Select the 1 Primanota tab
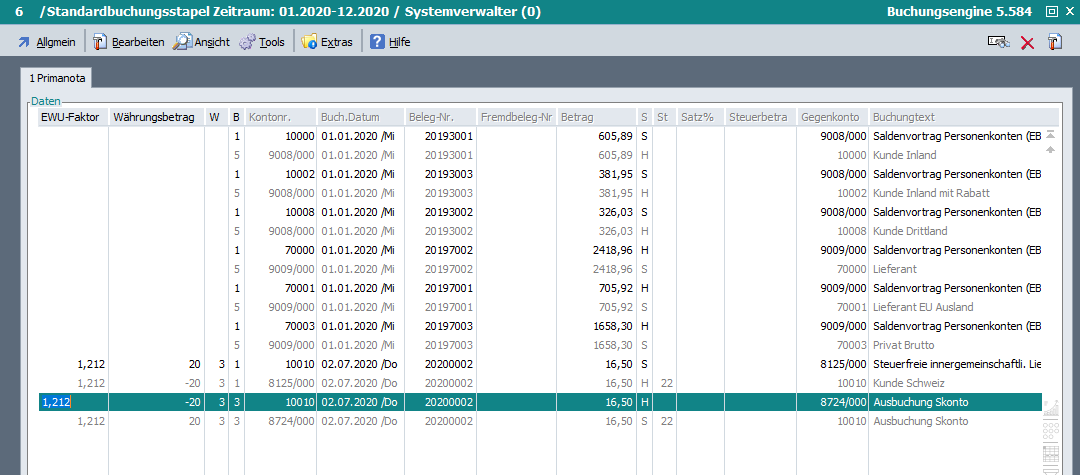The image size is (1080, 475). pos(57,77)
